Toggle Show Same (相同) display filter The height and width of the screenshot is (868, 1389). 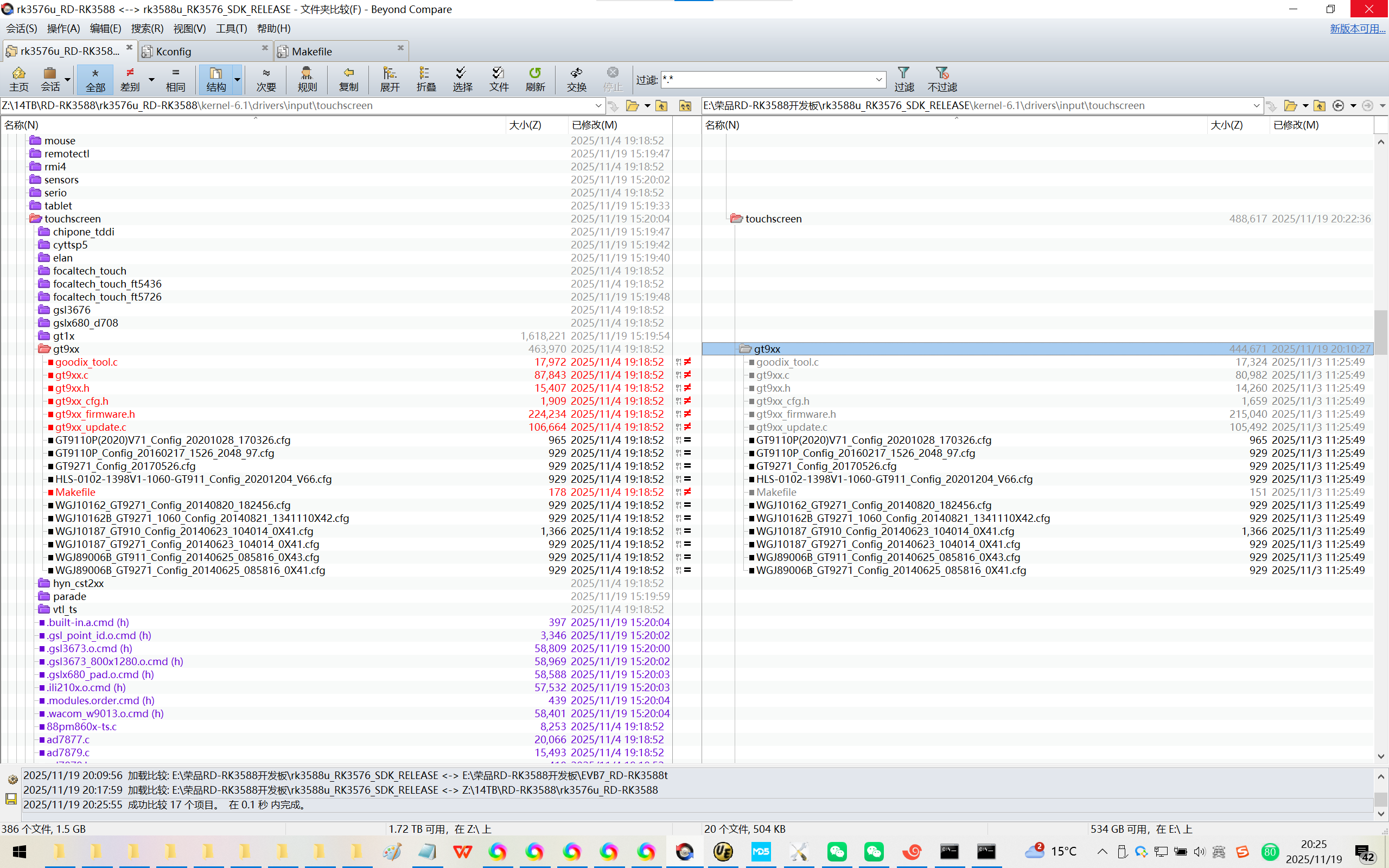point(176,79)
